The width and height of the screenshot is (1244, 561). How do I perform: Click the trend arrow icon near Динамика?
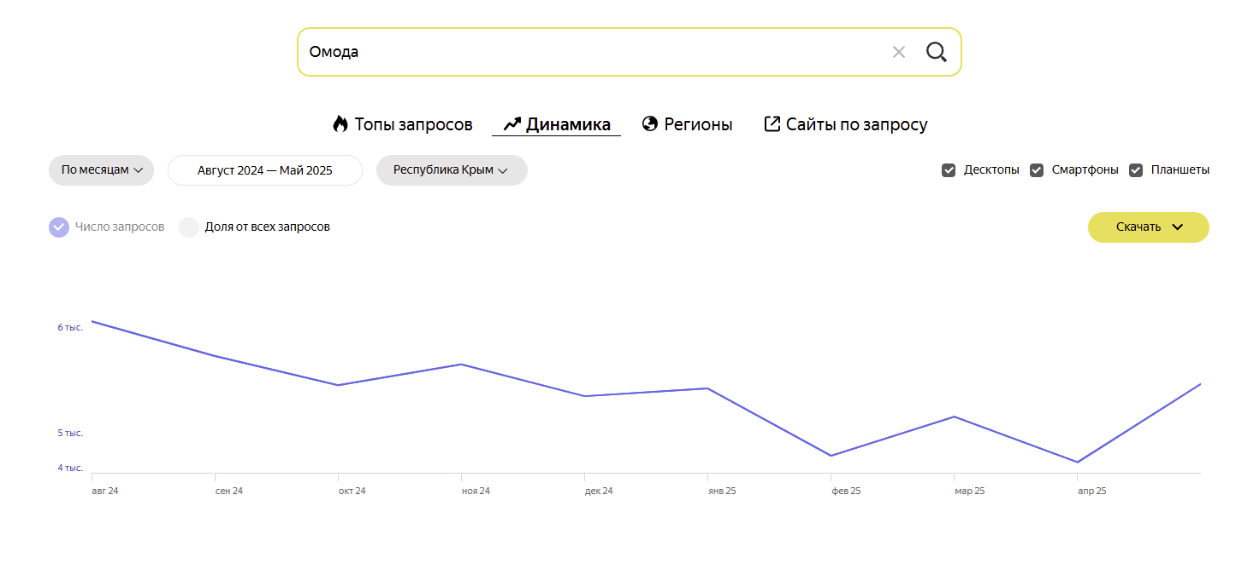pyautogui.click(x=512, y=124)
